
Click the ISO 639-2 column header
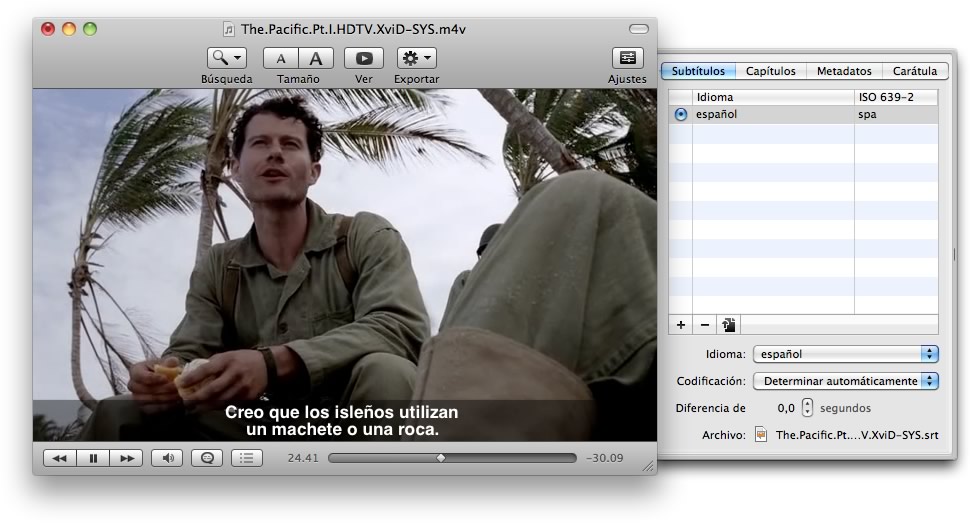(896, 97)
